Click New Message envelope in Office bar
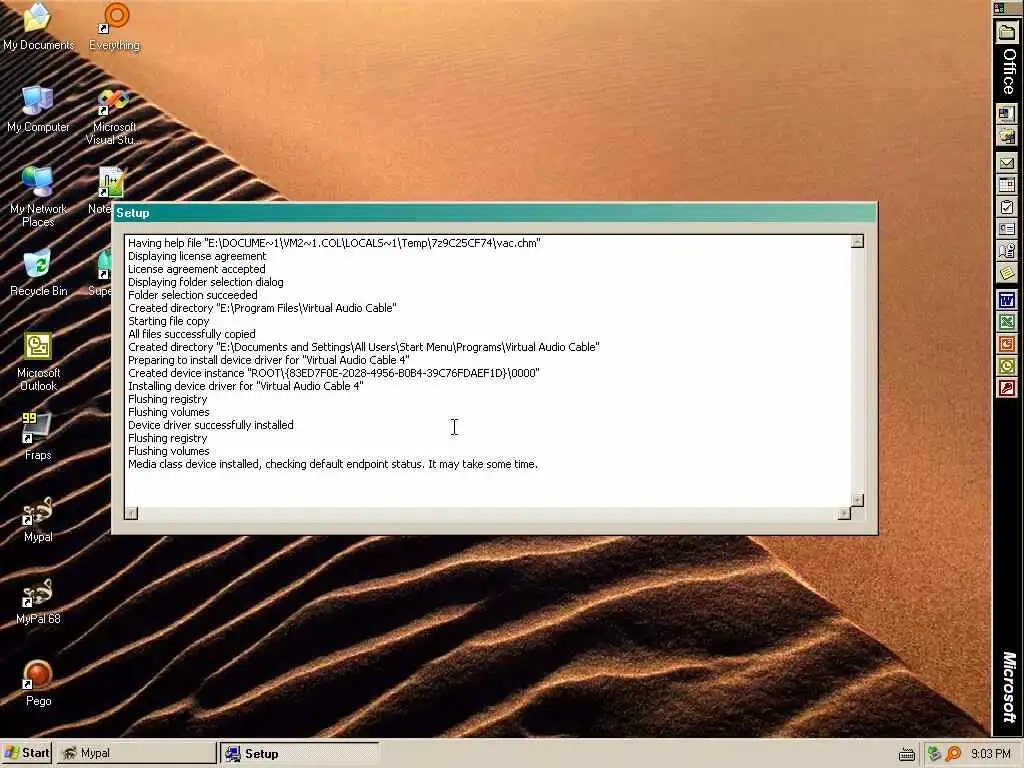 pos(1006,163)
